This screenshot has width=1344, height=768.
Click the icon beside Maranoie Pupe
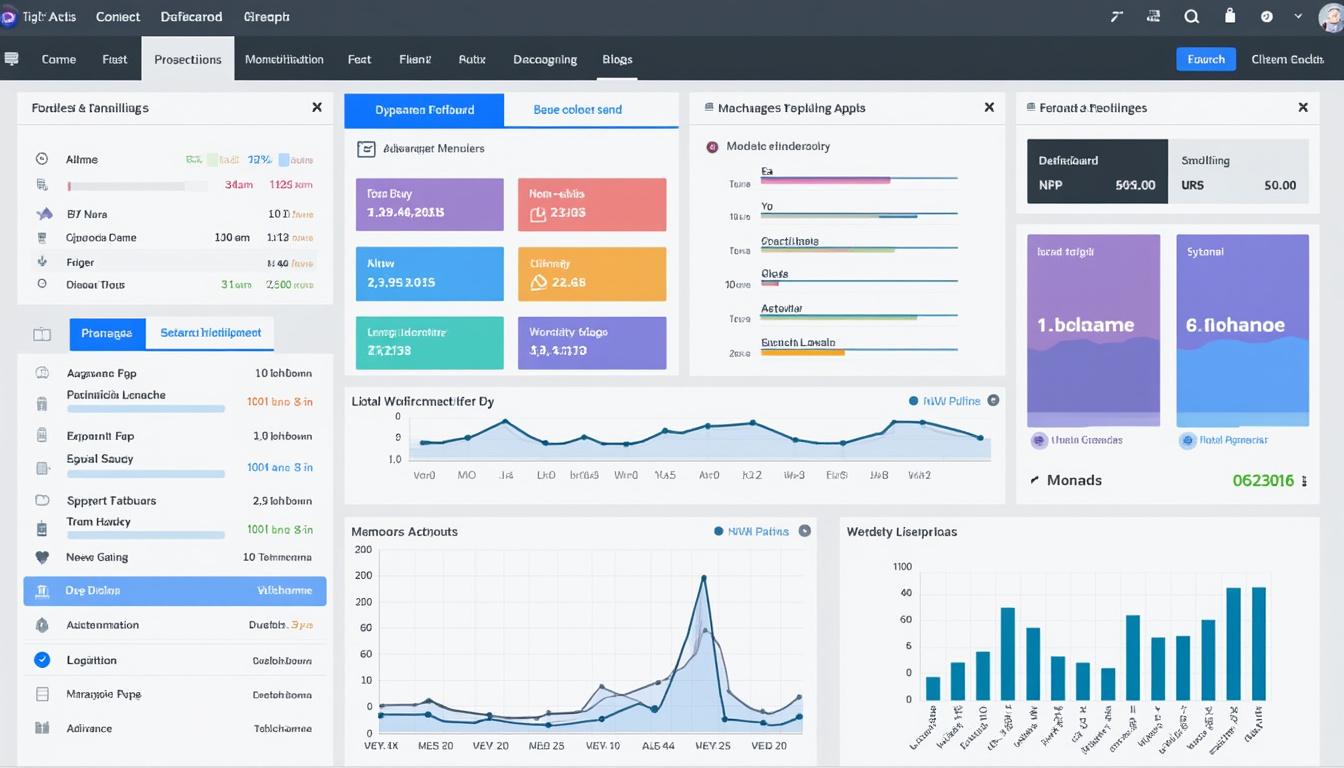click(42, 694)
